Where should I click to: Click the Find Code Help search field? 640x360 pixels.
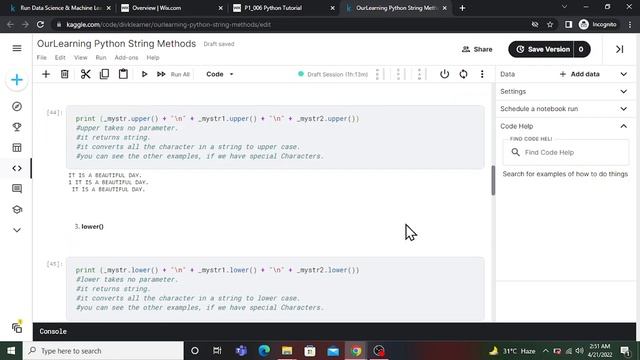566,152
